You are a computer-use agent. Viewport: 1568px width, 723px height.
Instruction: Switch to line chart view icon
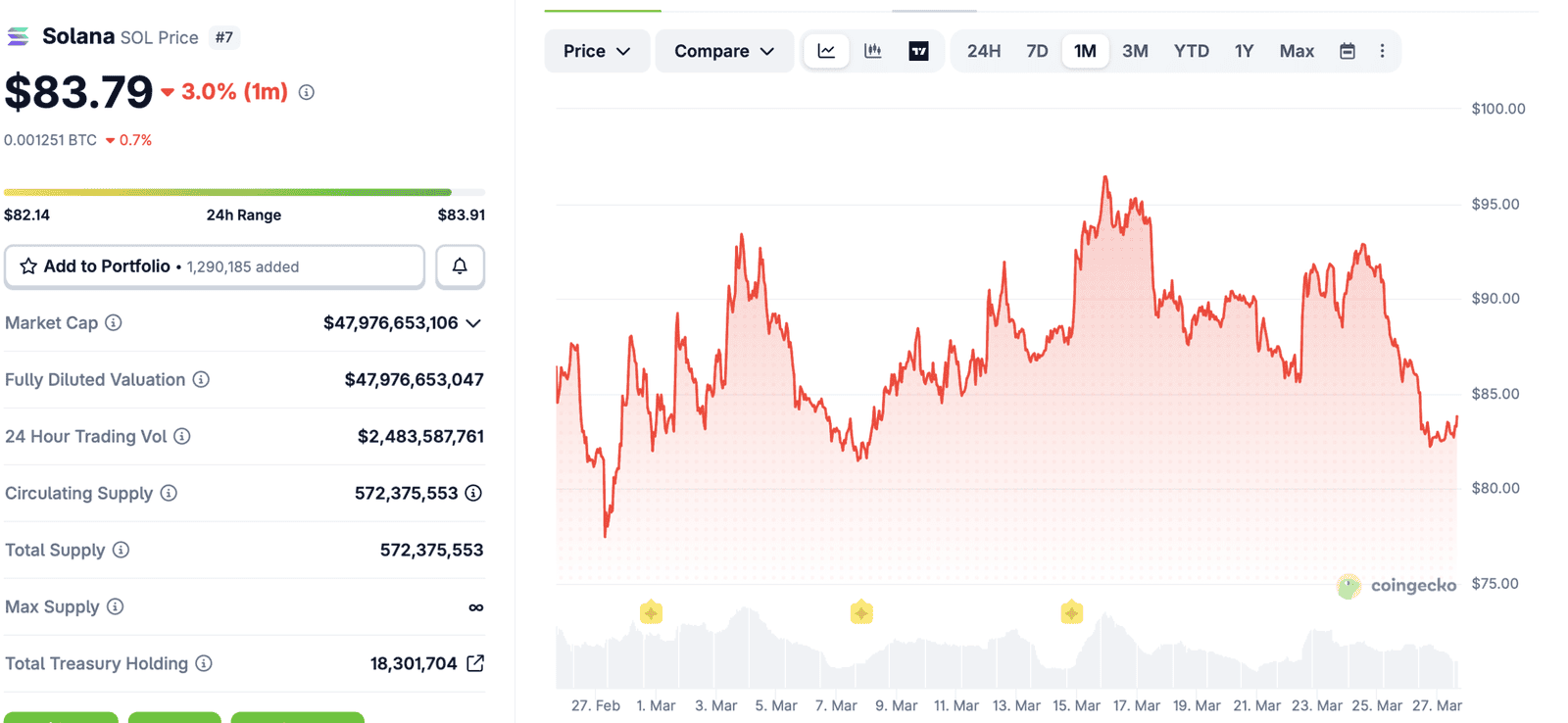(826, 51)
